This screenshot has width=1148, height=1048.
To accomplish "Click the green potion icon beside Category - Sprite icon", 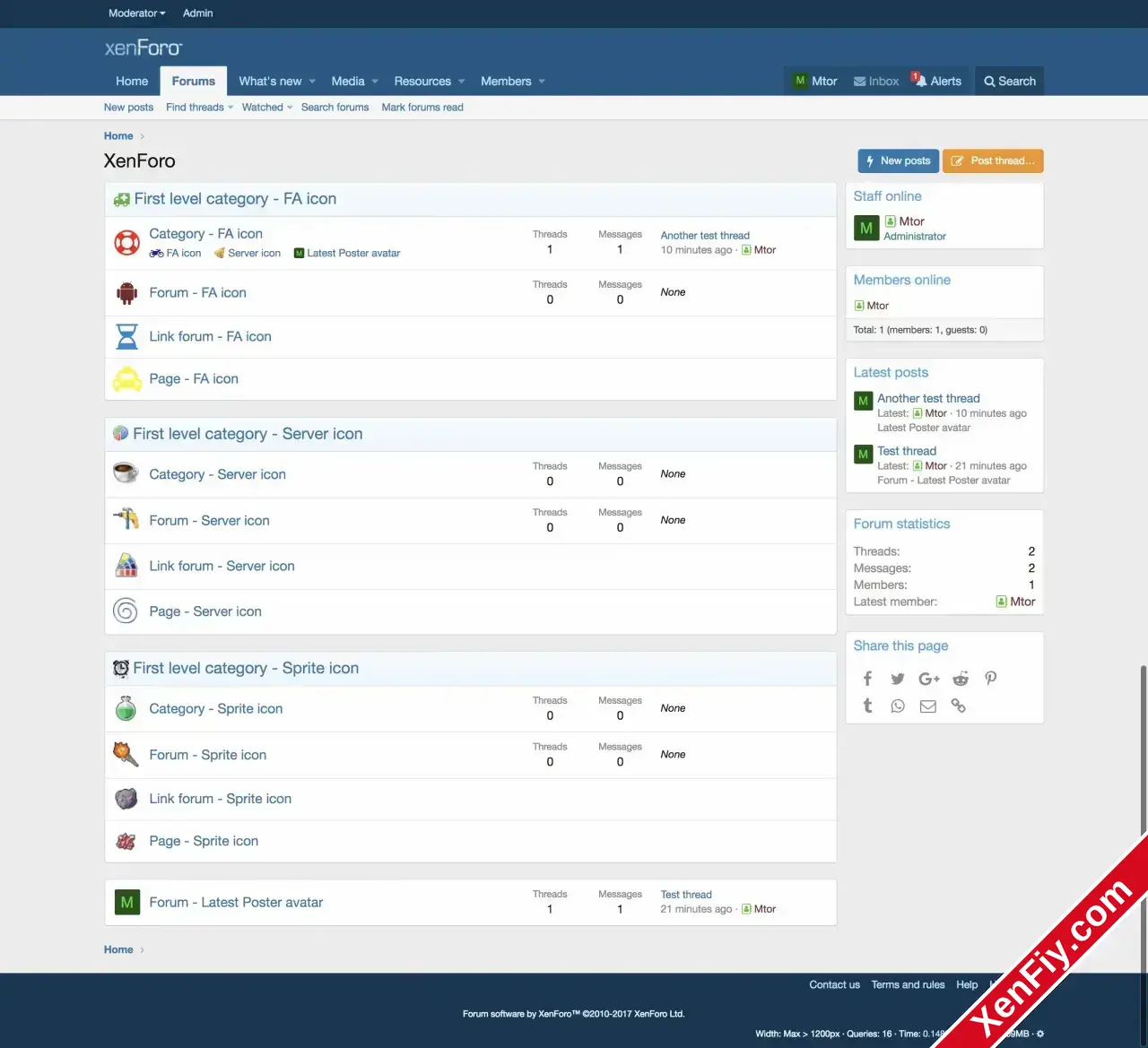I will click(126, 708).
